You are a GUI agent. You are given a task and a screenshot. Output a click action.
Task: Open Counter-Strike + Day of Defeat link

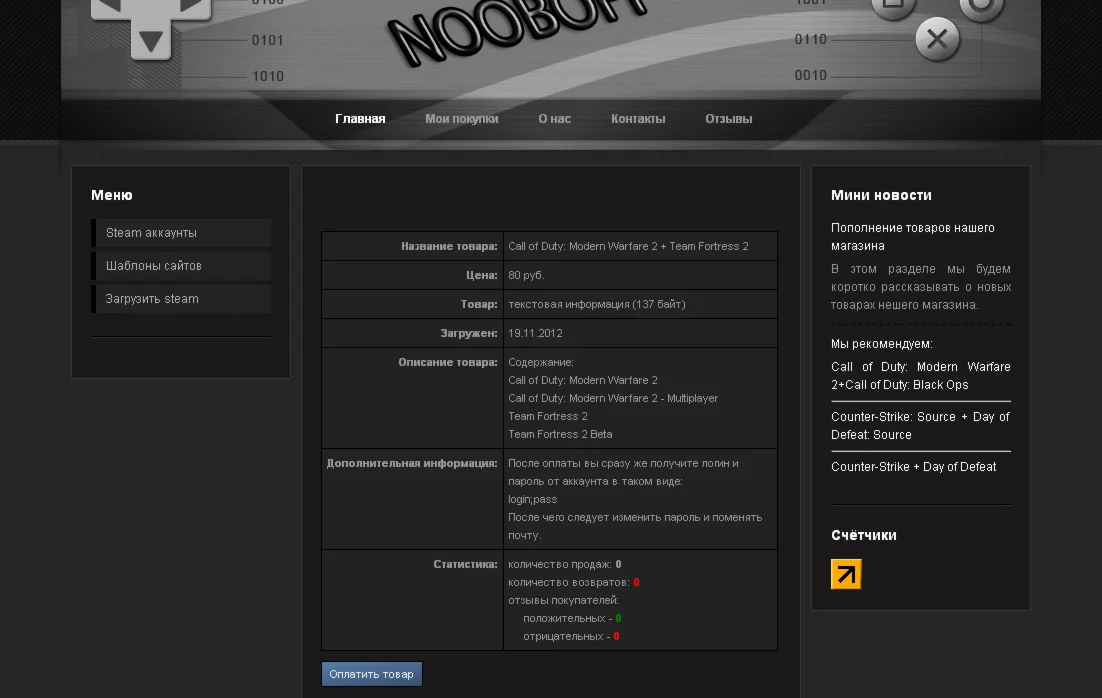913,467
